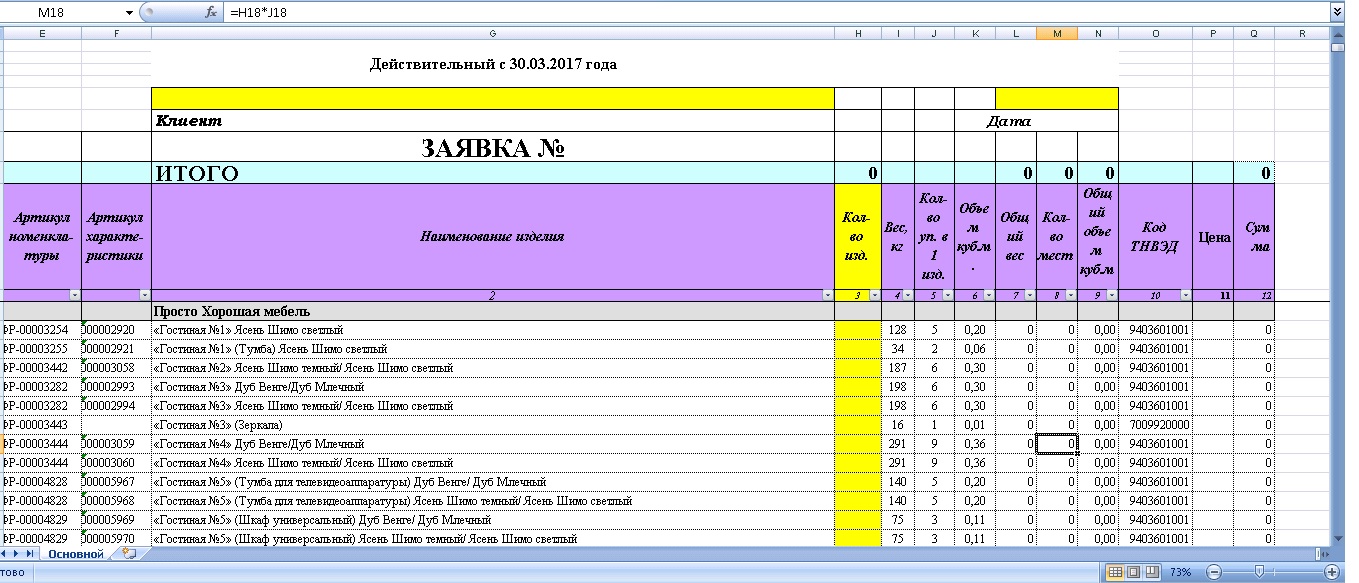Click the zoom in plus button

pyautogui.click(x=1330, y=572)
